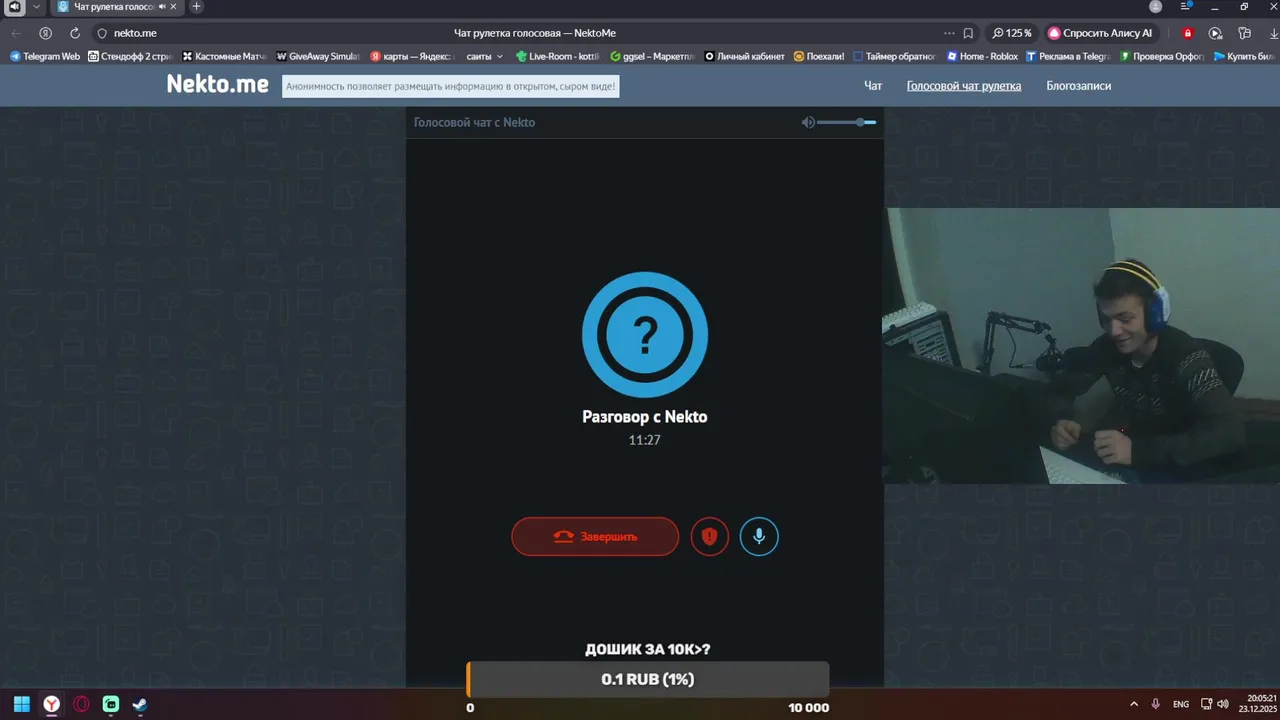The width and height of the screenshot is (1280, 720).
Task: Open Проверка Орфографии bookmark
Action: 1162,57
